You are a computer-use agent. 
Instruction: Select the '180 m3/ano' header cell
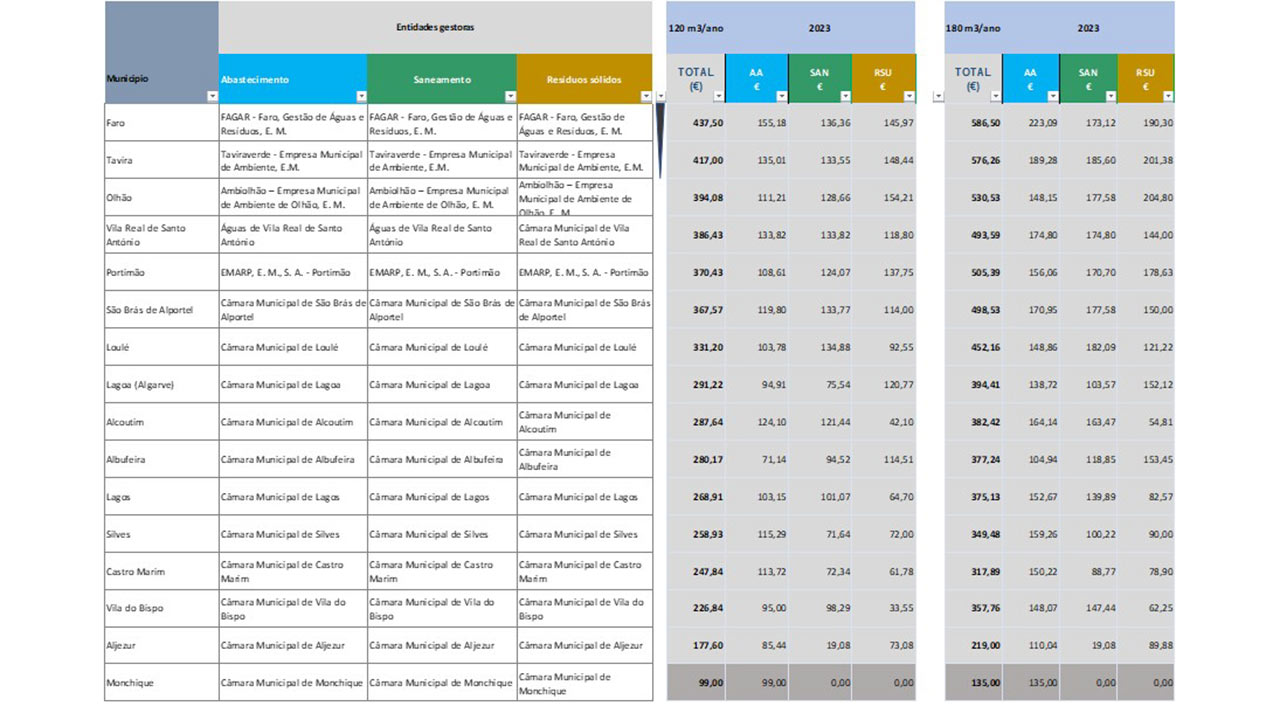tap(973, 28)
